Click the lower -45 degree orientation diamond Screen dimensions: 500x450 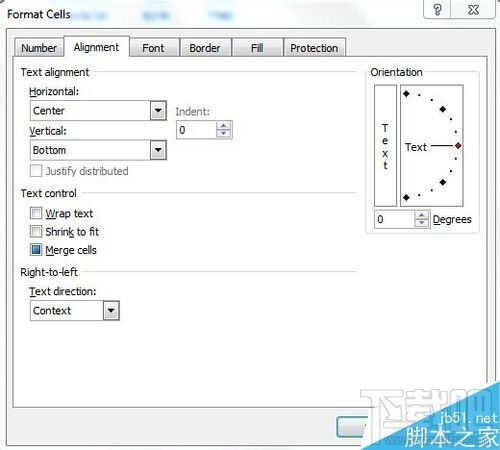tap(443, 182)
